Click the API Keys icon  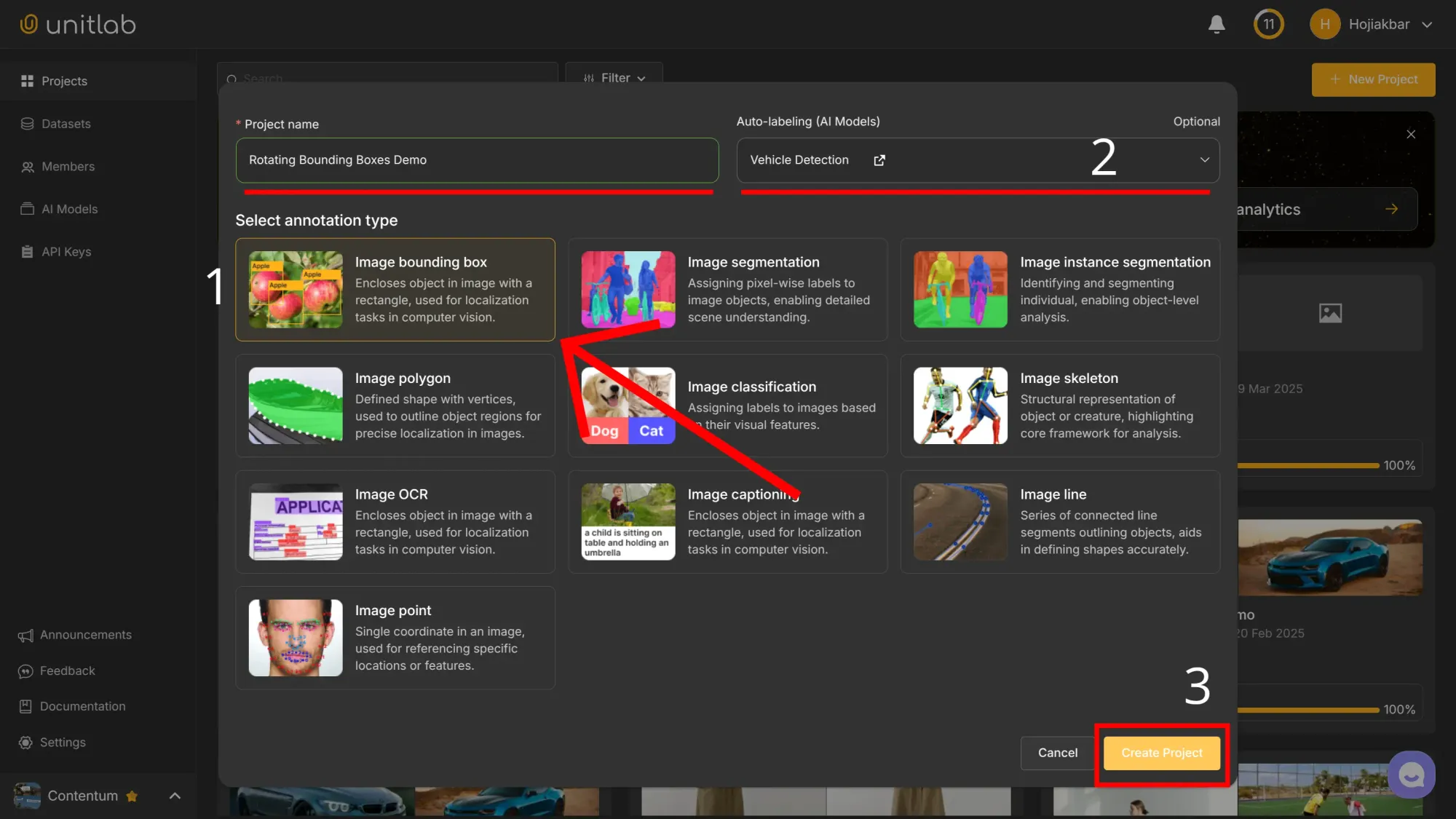click(x=27, y=251)
